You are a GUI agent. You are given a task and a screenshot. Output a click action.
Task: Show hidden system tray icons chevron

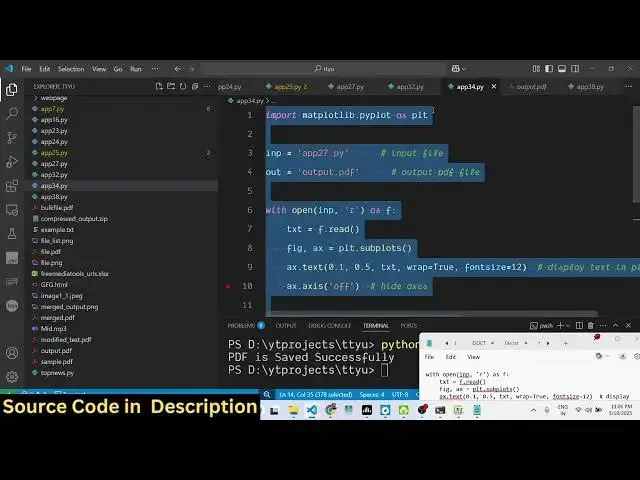tap(533, 410)
